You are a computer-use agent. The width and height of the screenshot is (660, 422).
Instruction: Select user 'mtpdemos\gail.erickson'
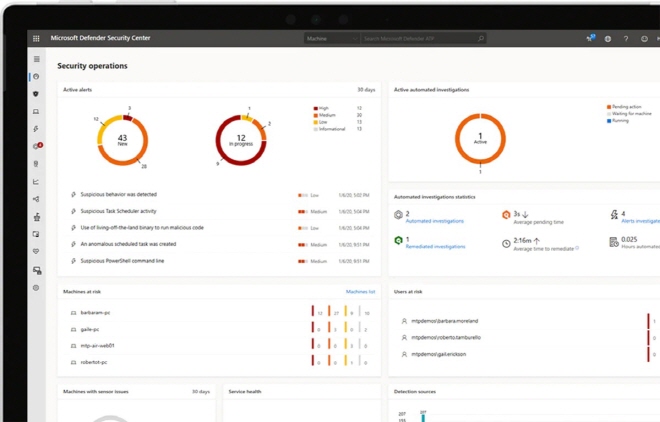point(438,354)
